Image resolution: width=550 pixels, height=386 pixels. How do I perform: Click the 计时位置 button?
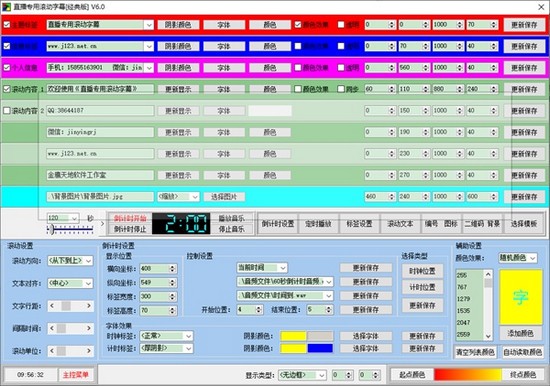(422, 287)
